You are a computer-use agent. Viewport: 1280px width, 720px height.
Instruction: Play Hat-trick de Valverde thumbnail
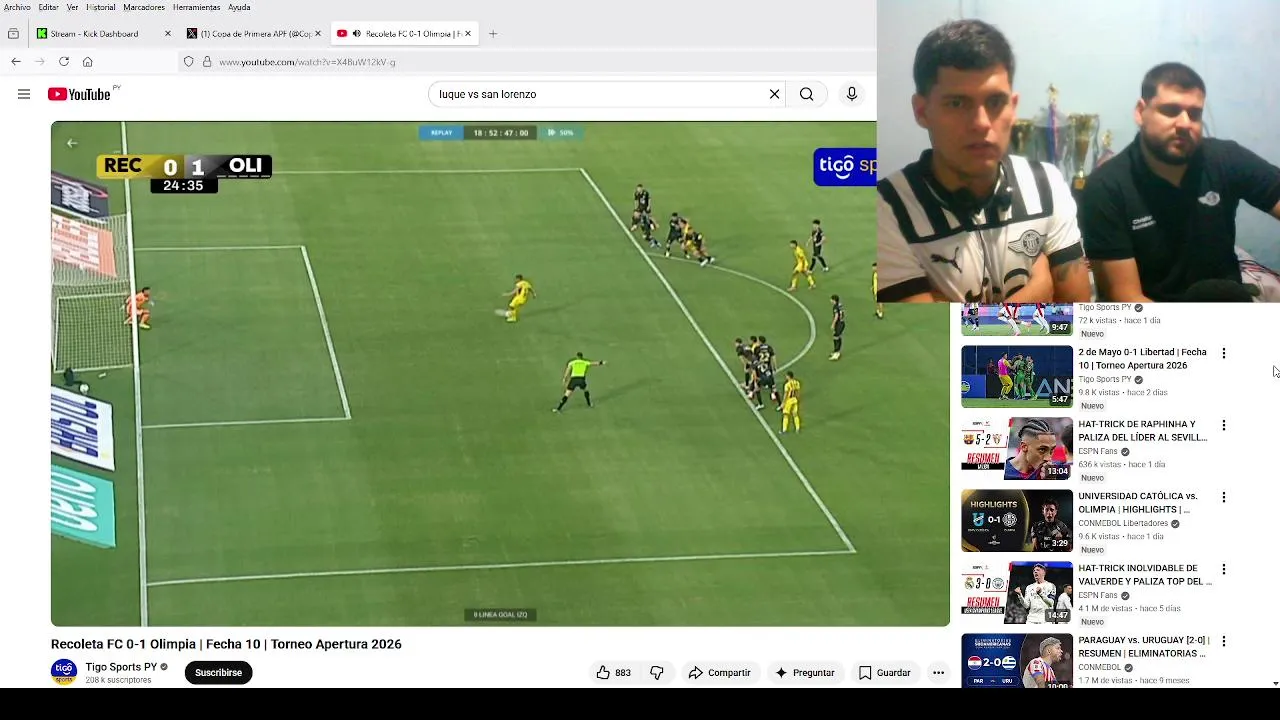coord(1017,593)
